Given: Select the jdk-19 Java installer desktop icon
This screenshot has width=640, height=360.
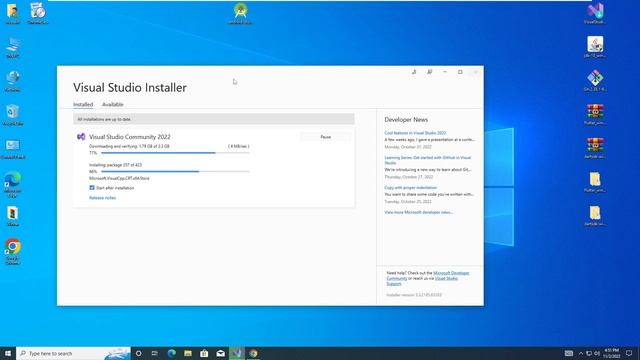Looking at the screenshot, I should click(x=595, y=47).
